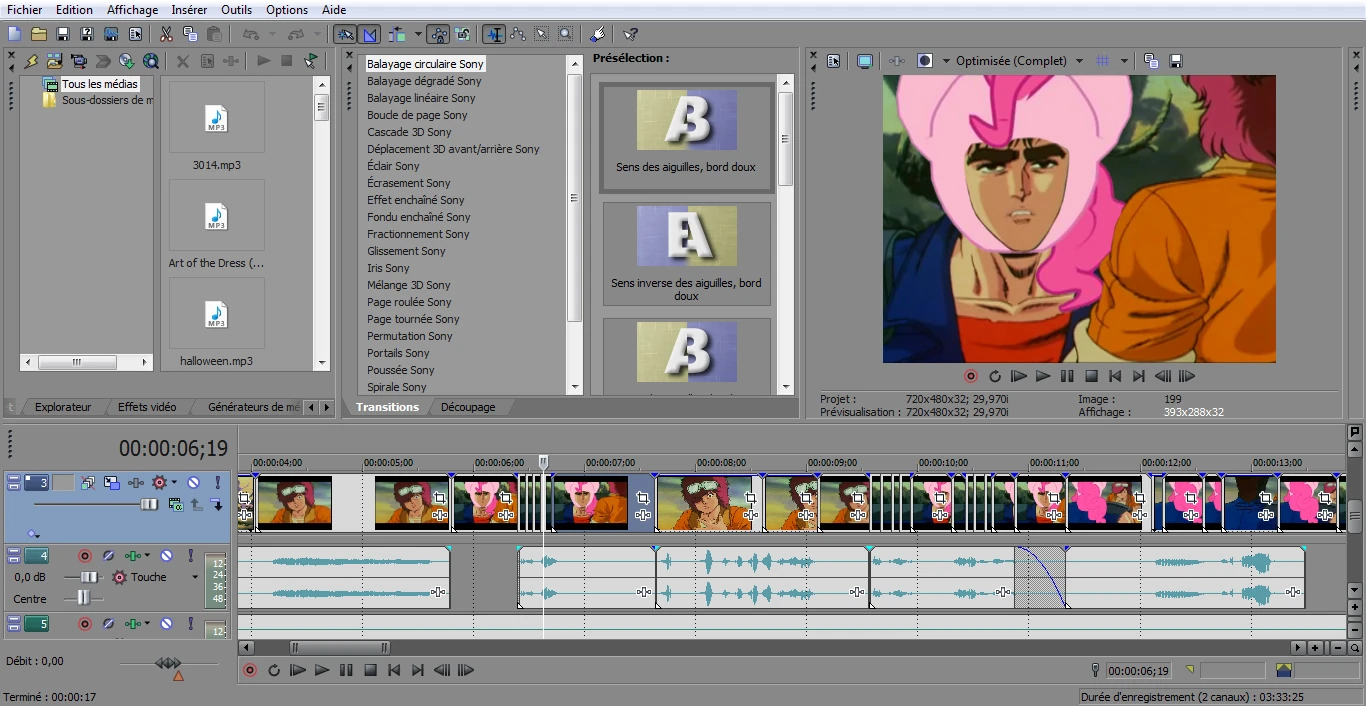This screenshot has width=1366, height=706.
Task: Click Record in the timeline transport bar
Action: click(250, 670)
